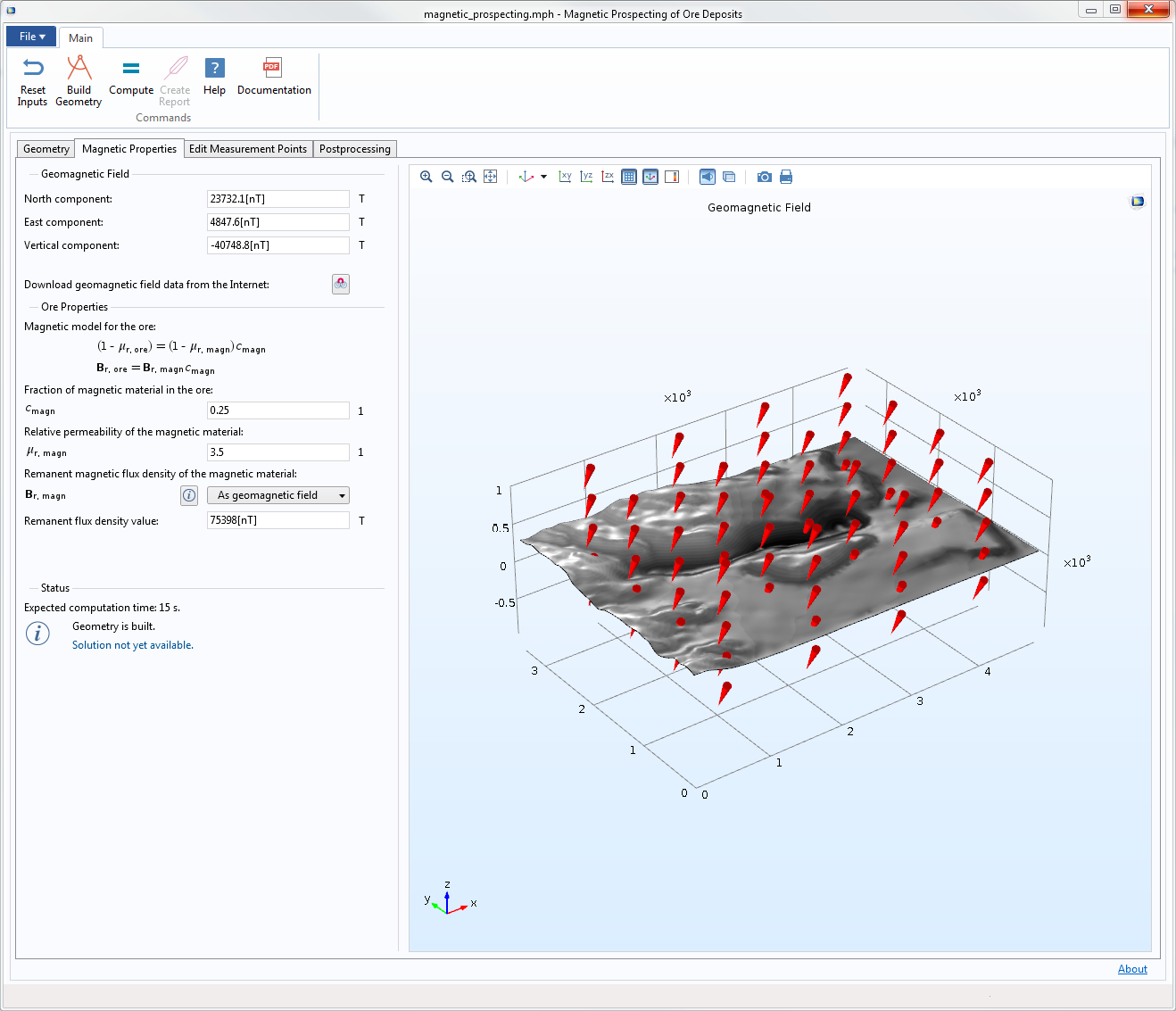The height and width of the screenshot is (1011, 1176).
Task: Open the remanent flux 'As geomagnetic field' dropdown
Action: pyautogui.click(x=278, y=495)
